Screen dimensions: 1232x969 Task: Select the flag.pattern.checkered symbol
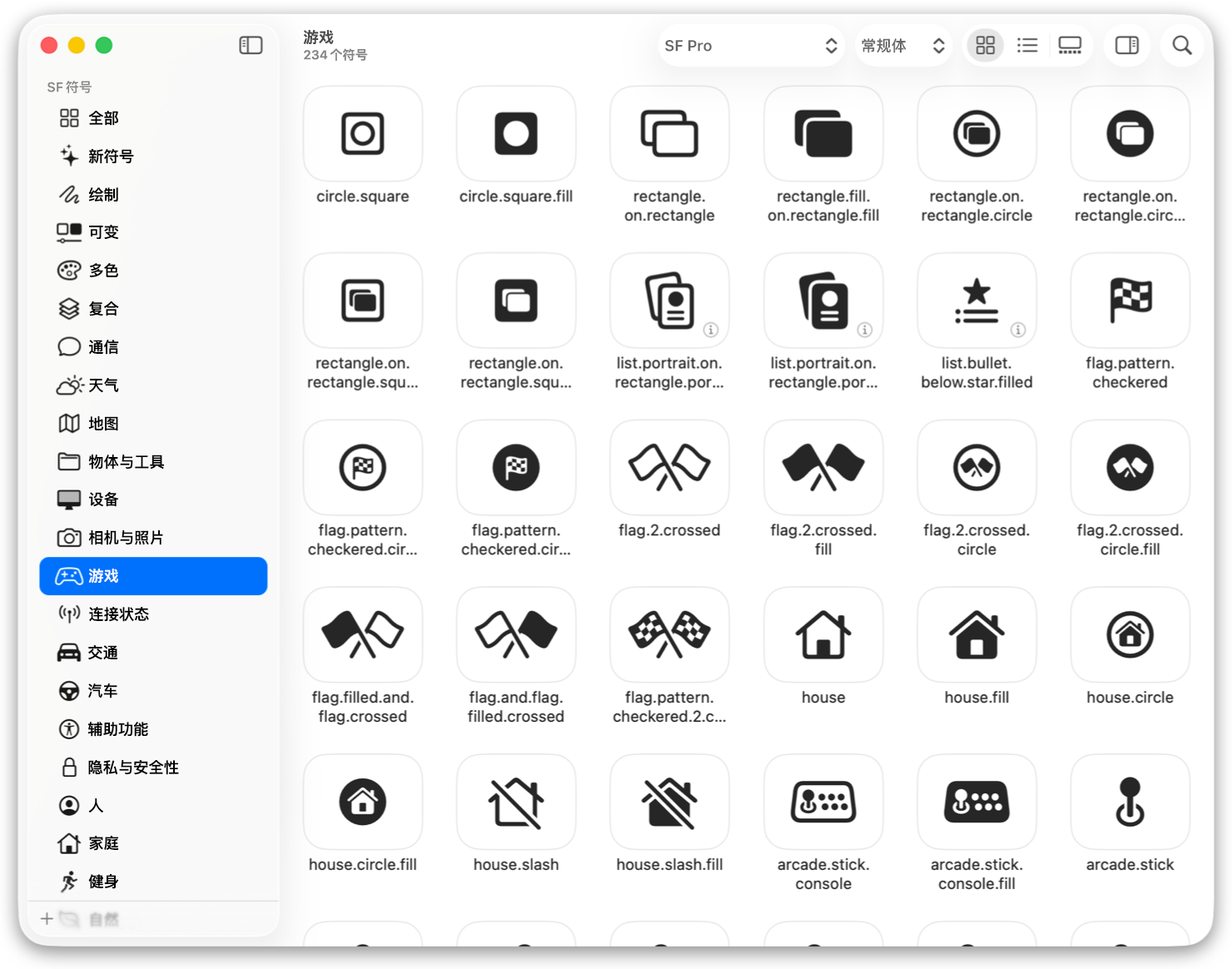(x=1130, y=301)
